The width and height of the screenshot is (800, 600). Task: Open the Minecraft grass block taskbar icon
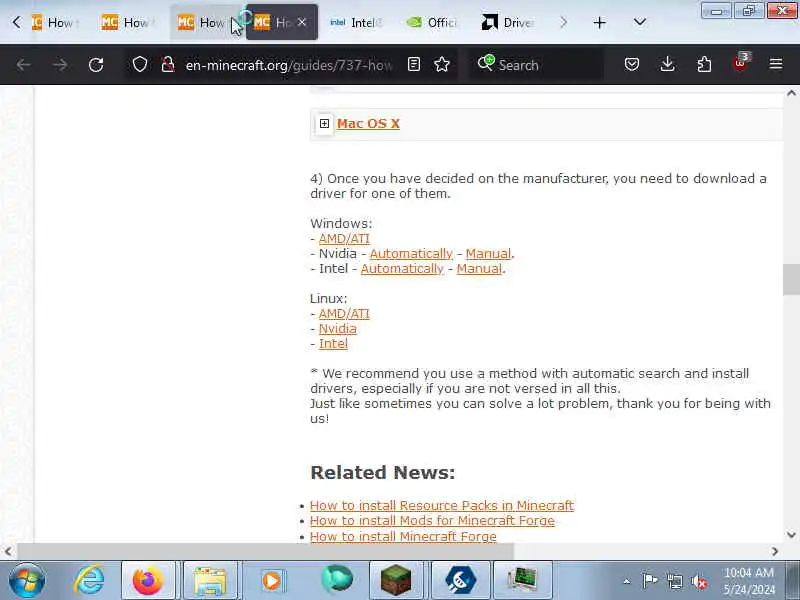396,580
